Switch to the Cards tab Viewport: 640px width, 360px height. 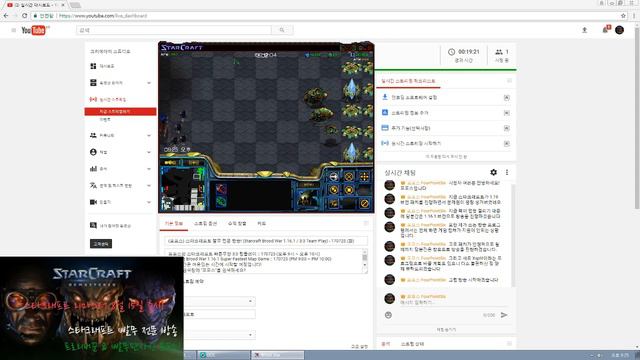coord(262,224)
